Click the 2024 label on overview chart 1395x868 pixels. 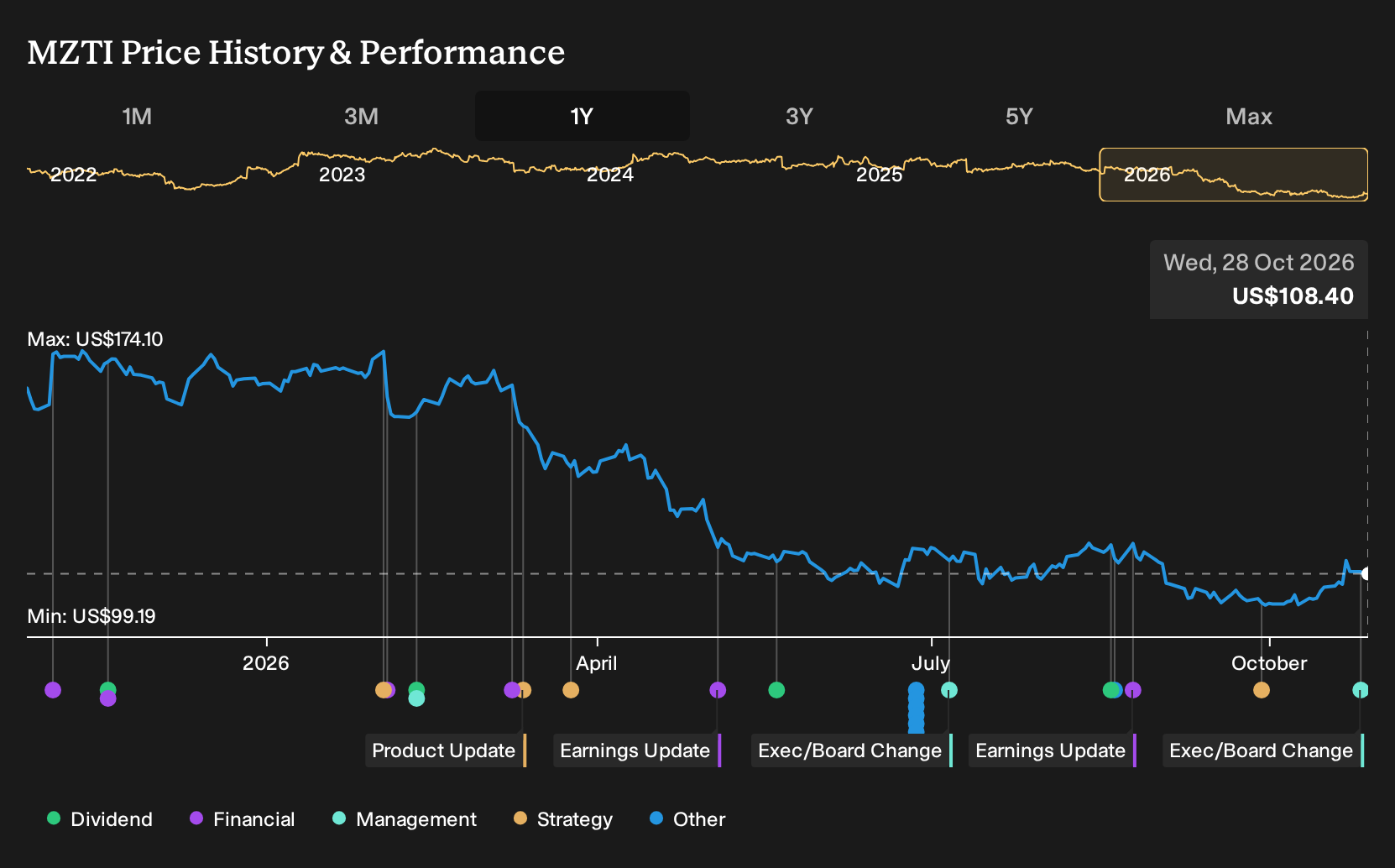click(x=610, y=175)
